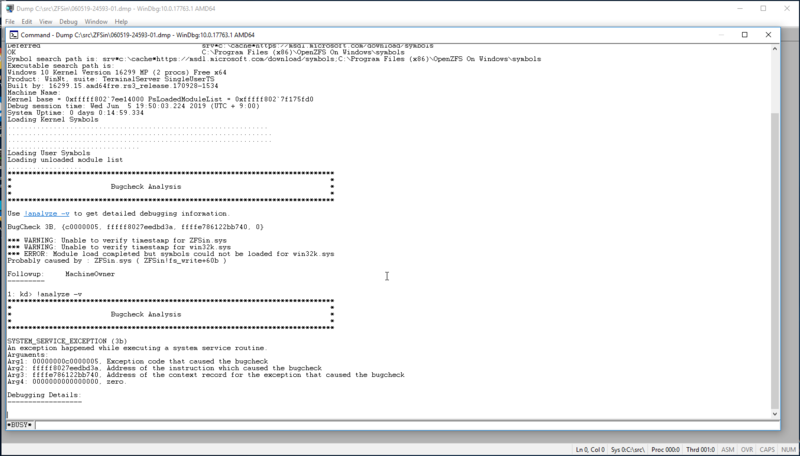This screenshot has width=800, height=456.
Task: Click the *BUSY* prompt label
Action: (x=20, y=425)
